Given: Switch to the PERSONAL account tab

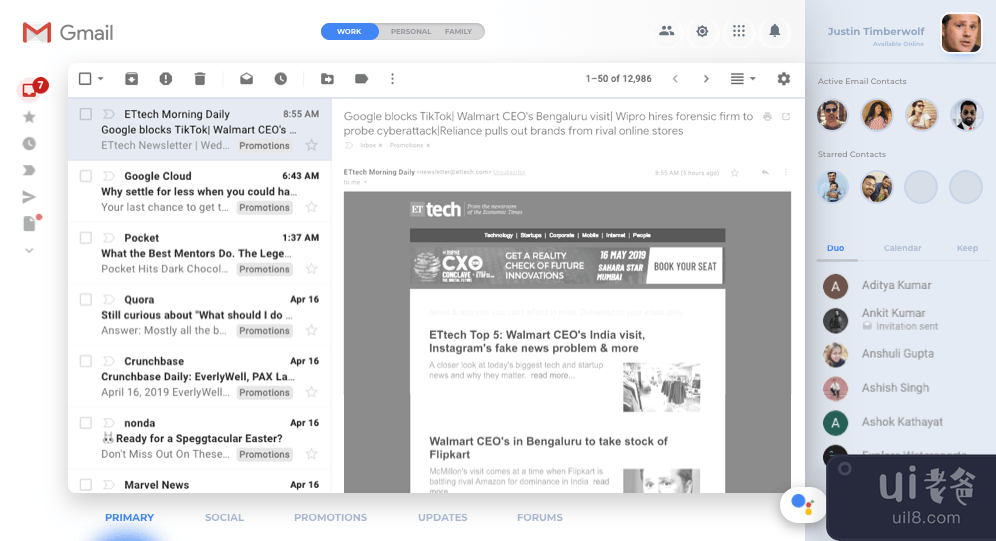Looking at the screenshot, I should (411, 31).
